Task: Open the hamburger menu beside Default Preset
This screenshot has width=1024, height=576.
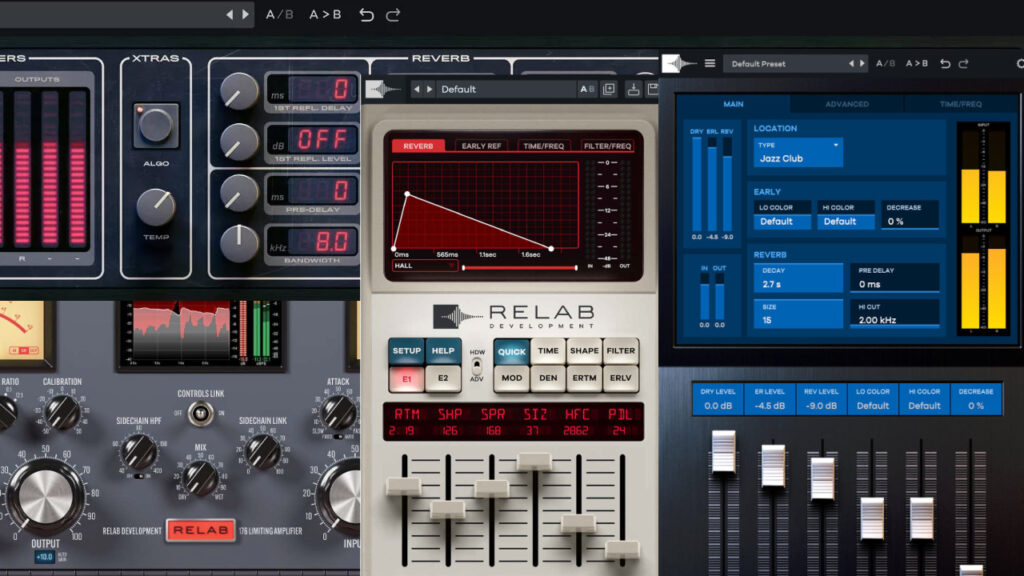Action: pyautogui.click(x=710, y=63)
